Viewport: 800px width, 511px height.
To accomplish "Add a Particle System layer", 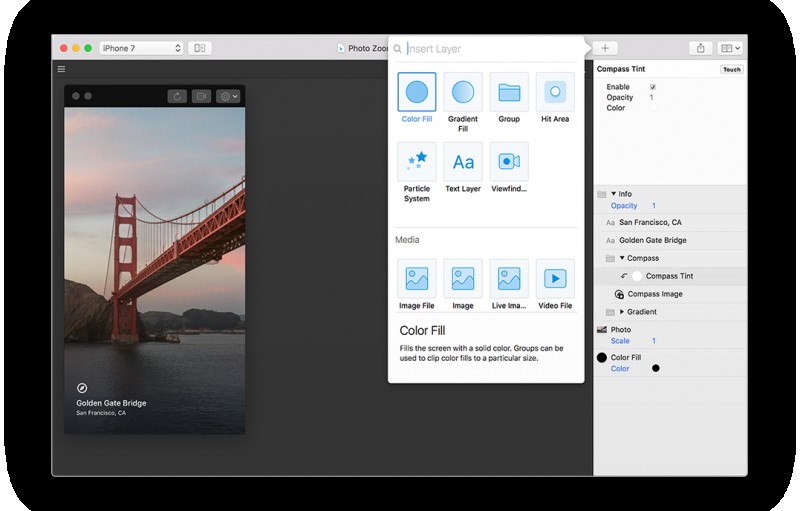I will 416,161.
